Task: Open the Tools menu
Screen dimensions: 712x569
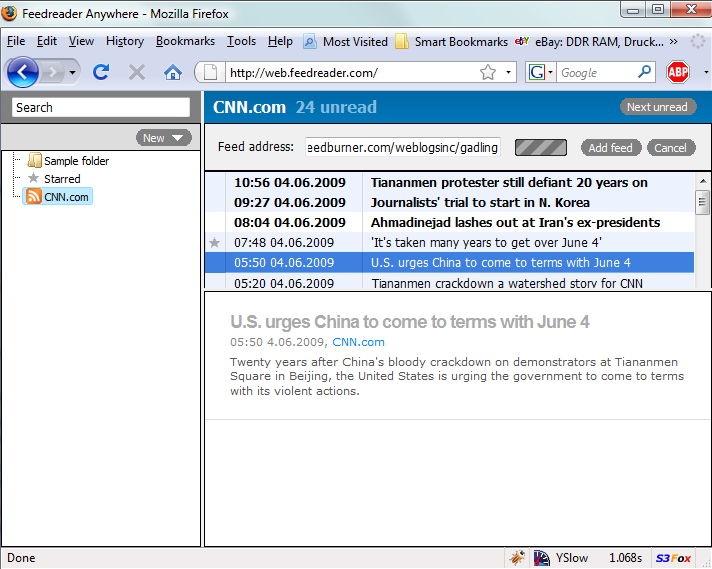Action: [x=241, y=41]
